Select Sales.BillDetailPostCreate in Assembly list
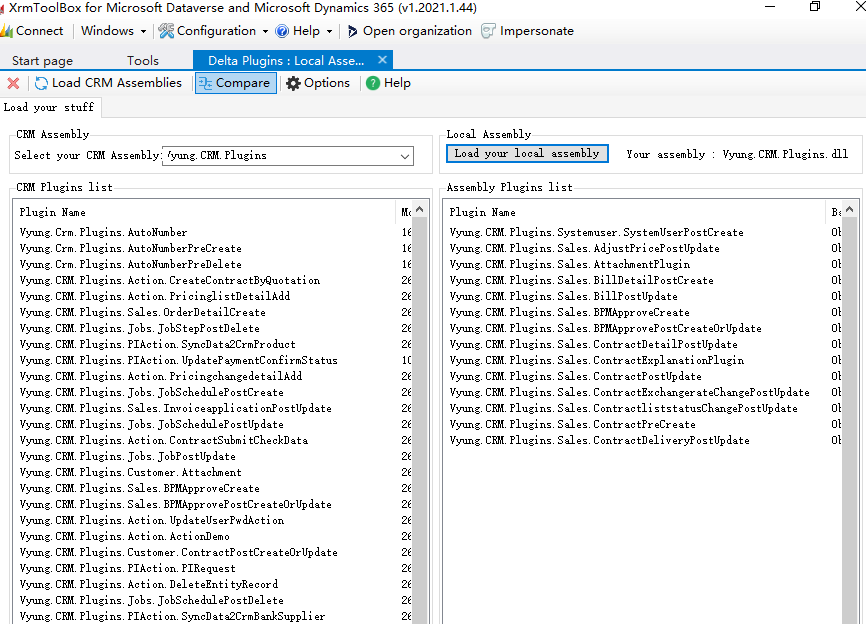Viewport: 866px width, 624px height. click(x=643, y=281)
